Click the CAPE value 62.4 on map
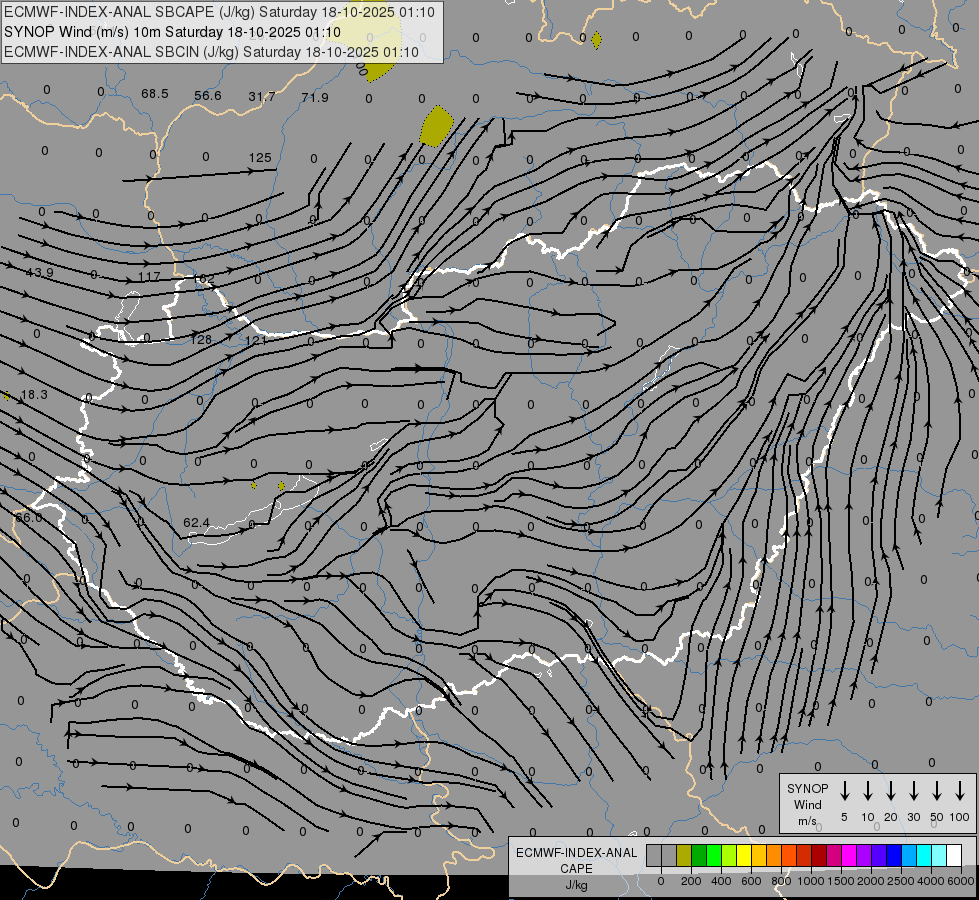This screenshot has width=979, height=900. (x=197, y=522)
